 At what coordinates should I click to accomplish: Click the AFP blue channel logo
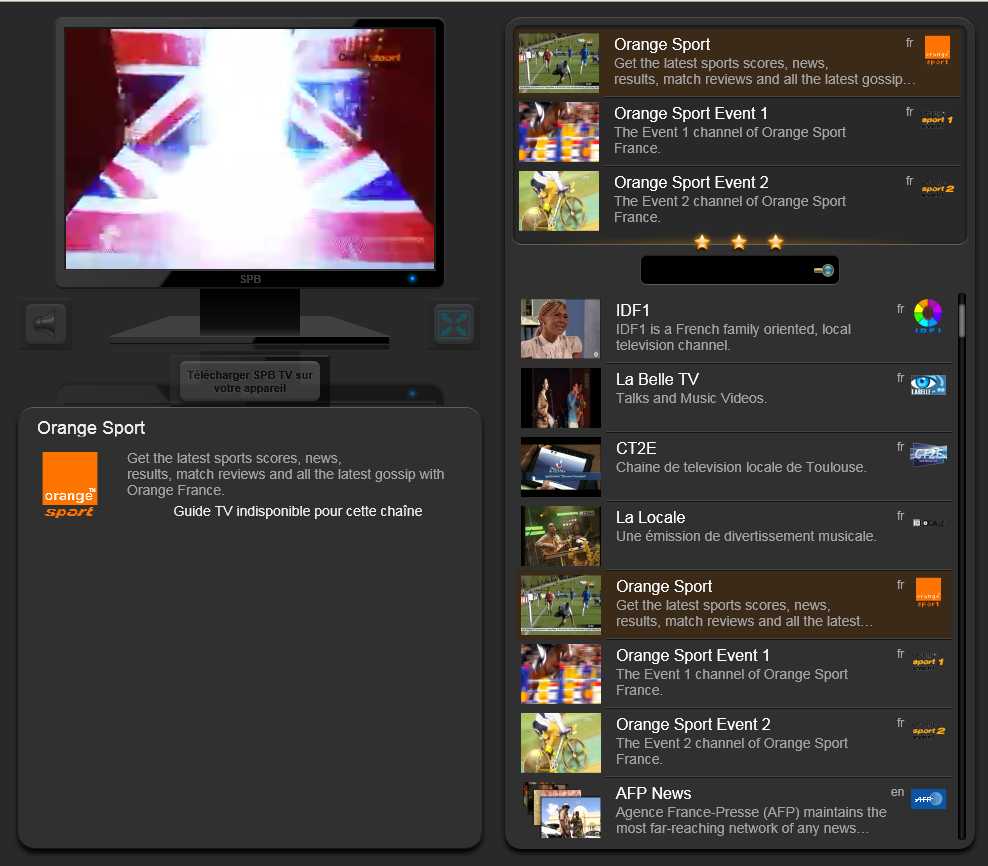tap(928, 799)
